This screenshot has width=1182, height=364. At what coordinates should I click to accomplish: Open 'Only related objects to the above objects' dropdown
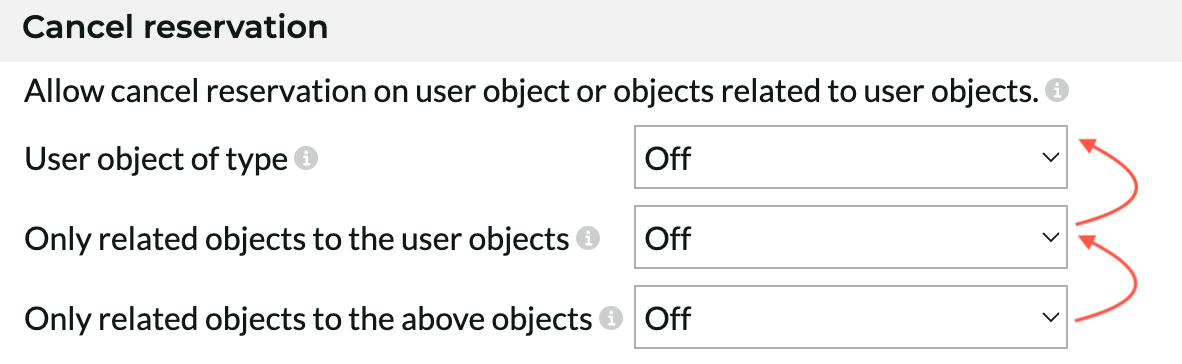point(851,317)
